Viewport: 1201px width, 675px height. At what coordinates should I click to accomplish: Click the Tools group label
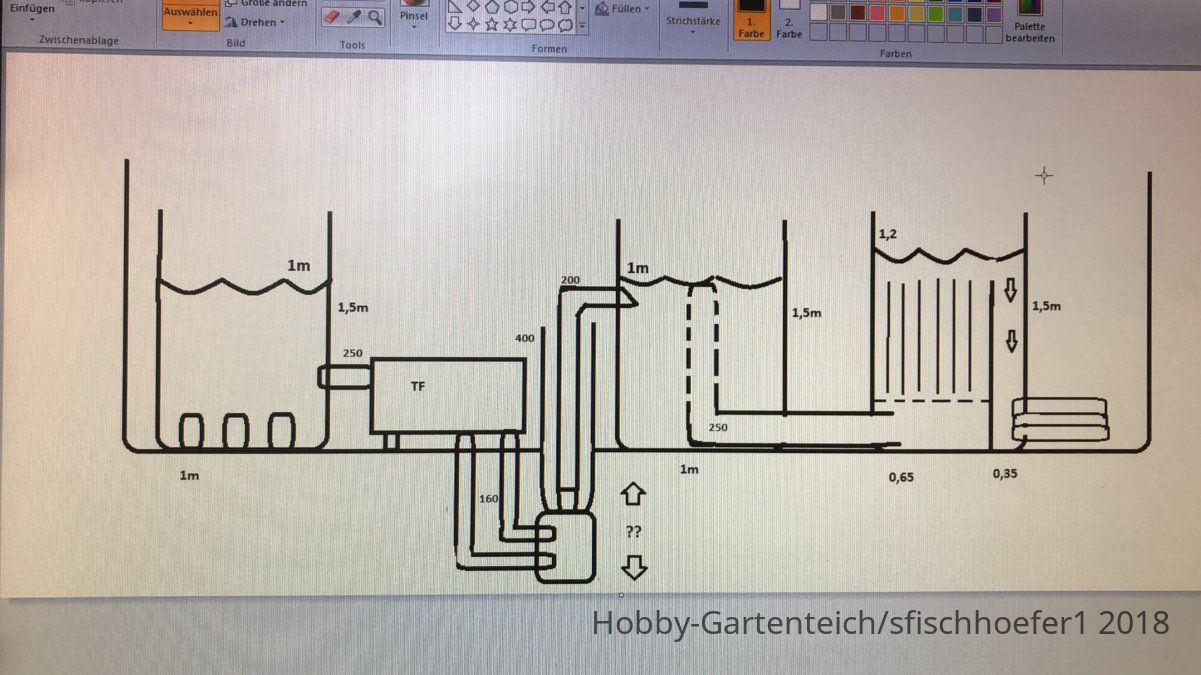(x=352, y=45)
